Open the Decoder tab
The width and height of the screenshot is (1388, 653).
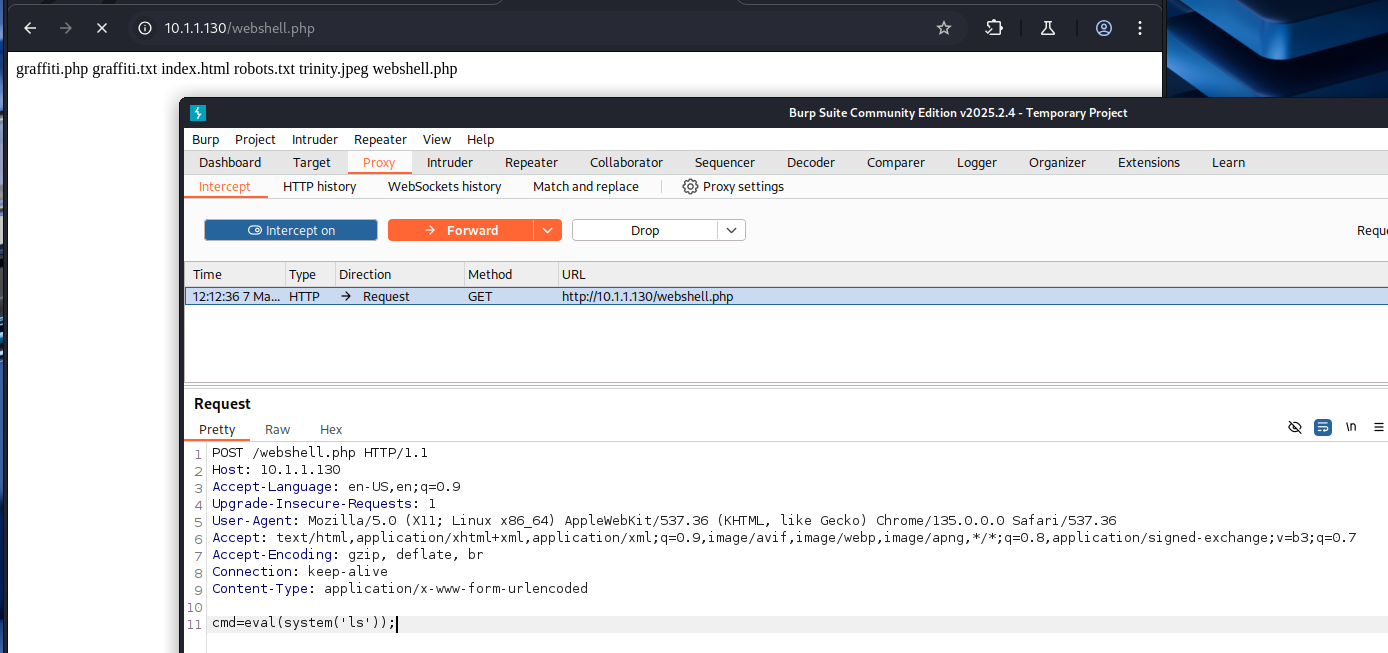point(811,162)
